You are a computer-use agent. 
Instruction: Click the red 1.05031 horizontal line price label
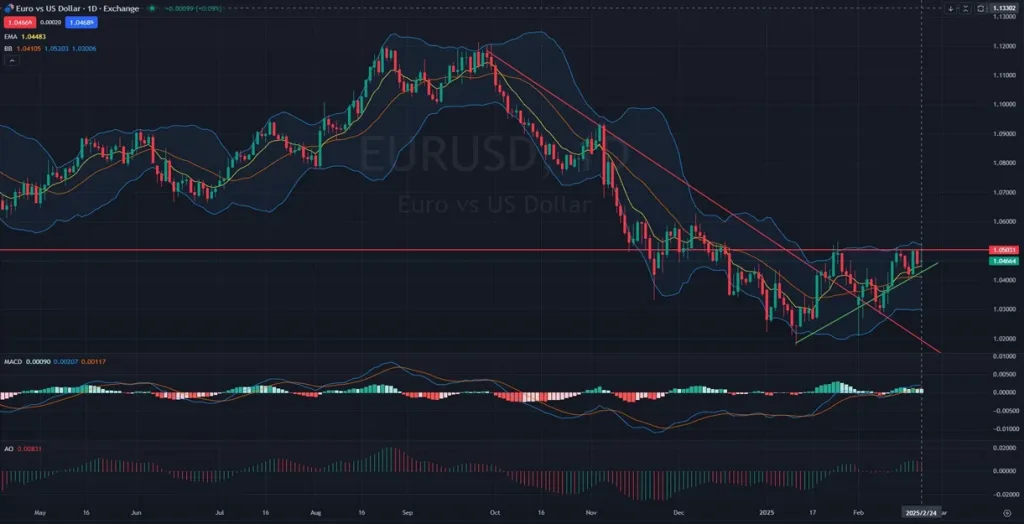click(1002, 250)
